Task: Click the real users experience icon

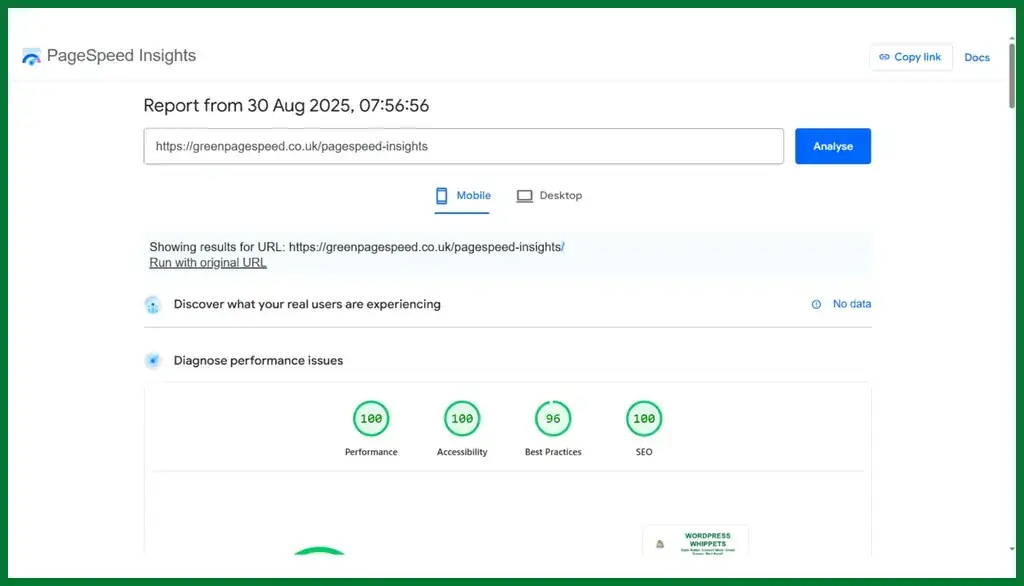Action: [x=152, y=304]
